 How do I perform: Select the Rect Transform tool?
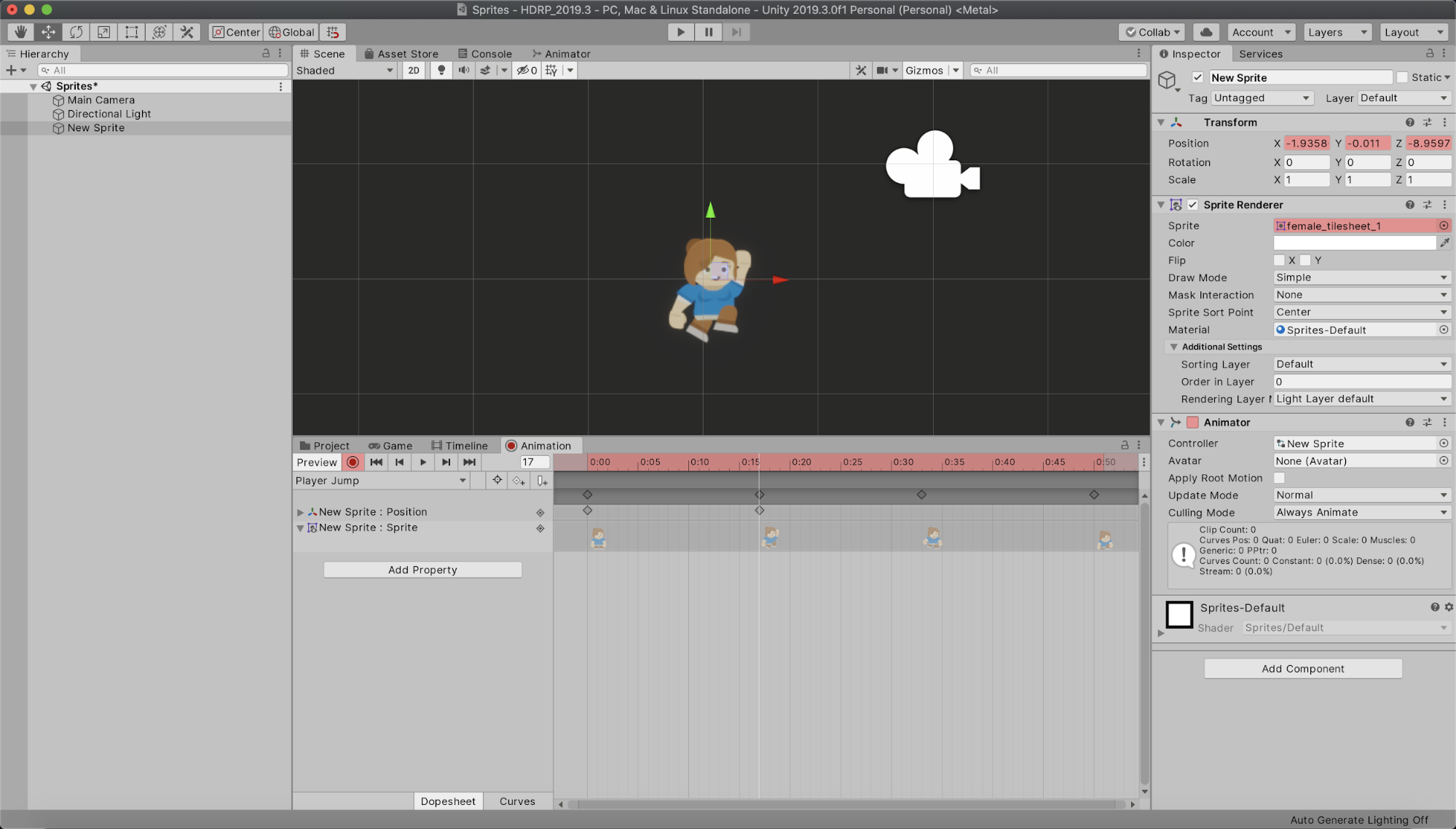point(131,32)
